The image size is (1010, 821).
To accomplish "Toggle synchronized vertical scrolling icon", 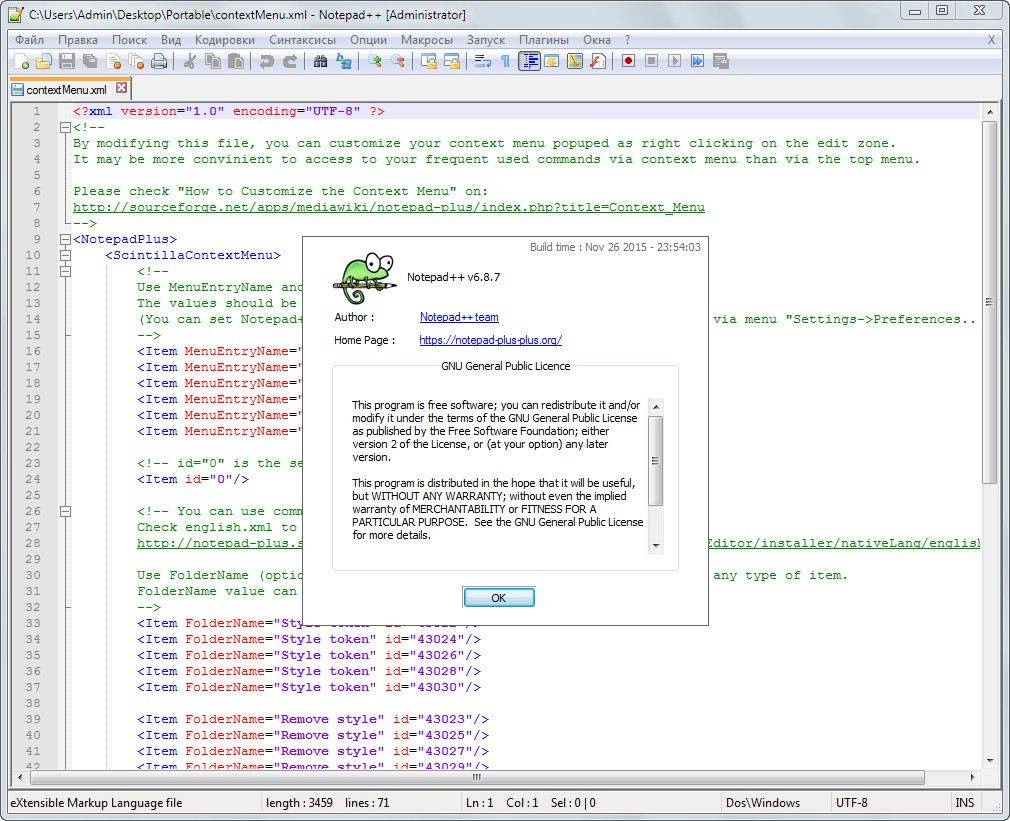I will [x=428, y=61].
